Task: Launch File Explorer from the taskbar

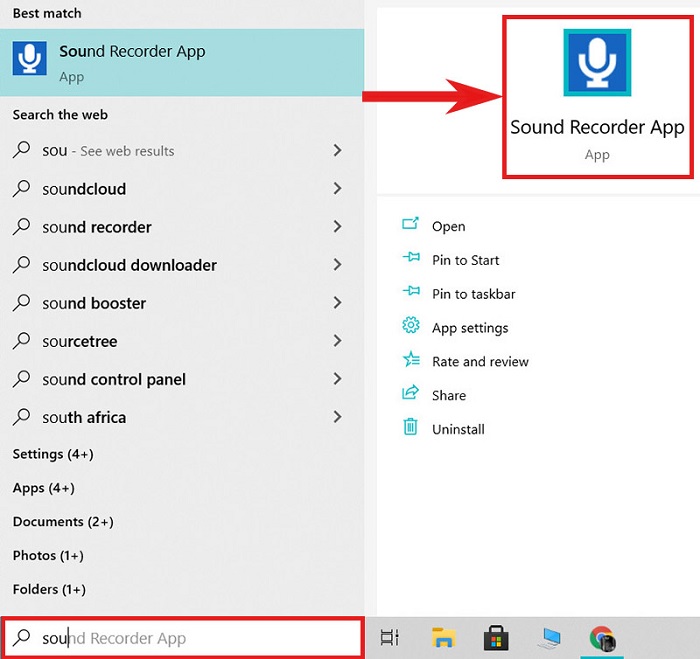Action: [x=443, y=637]
